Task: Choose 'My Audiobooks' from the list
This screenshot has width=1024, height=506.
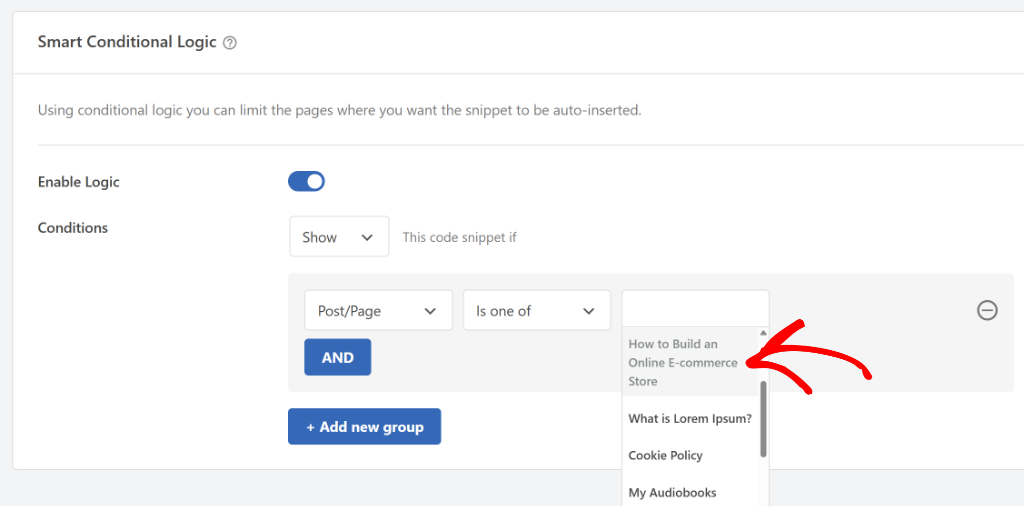Action: (x=690, y=492)
